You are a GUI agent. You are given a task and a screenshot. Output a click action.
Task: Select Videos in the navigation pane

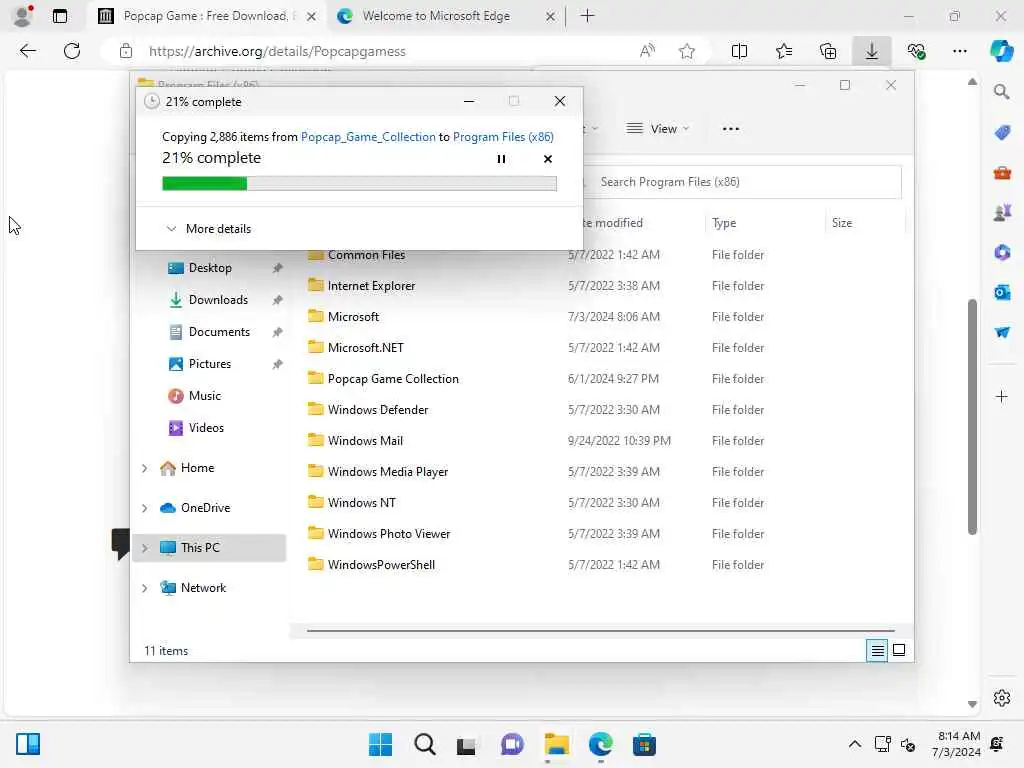pos(206,428)
